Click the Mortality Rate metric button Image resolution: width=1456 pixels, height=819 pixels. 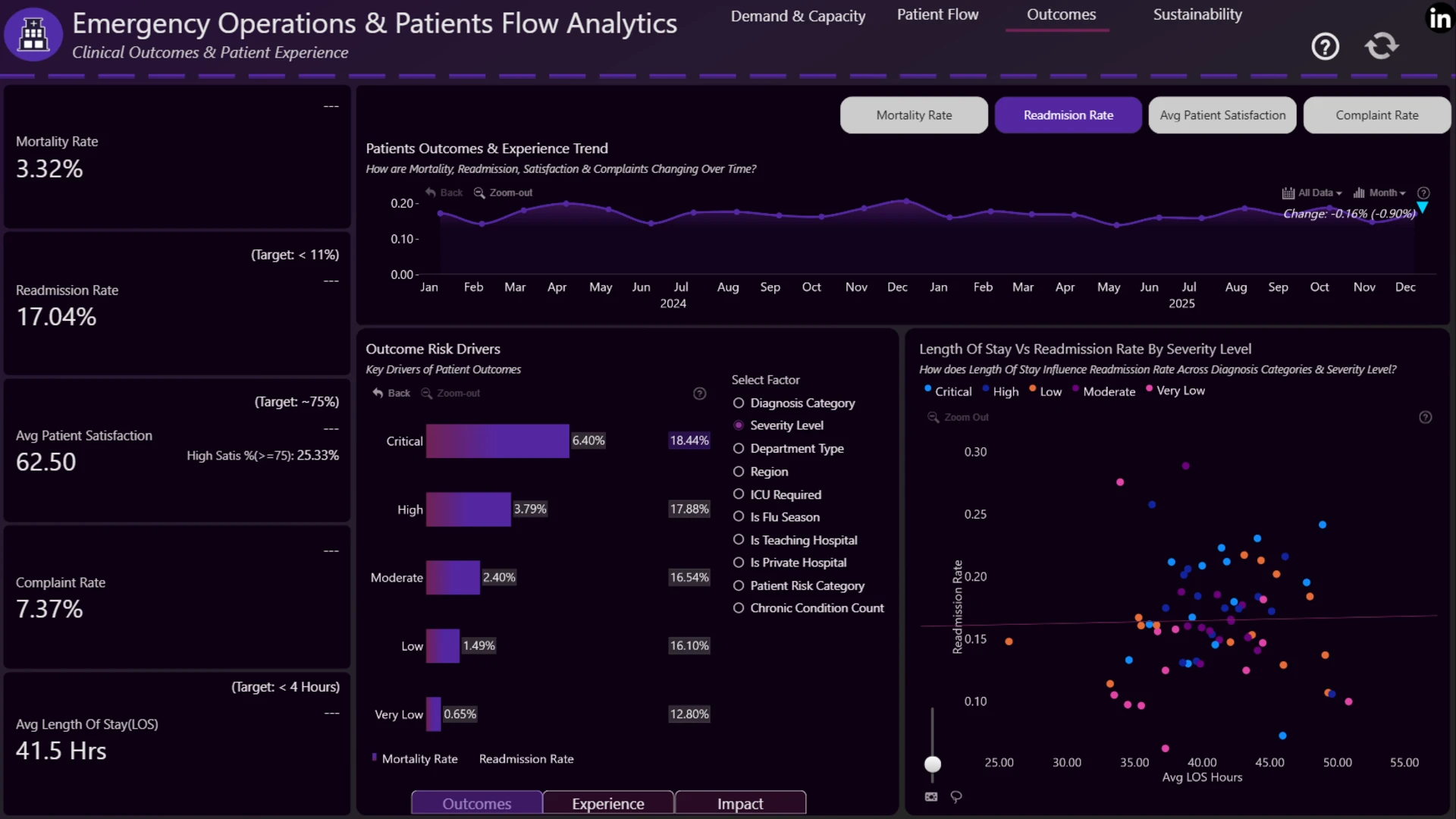[914, 115]
